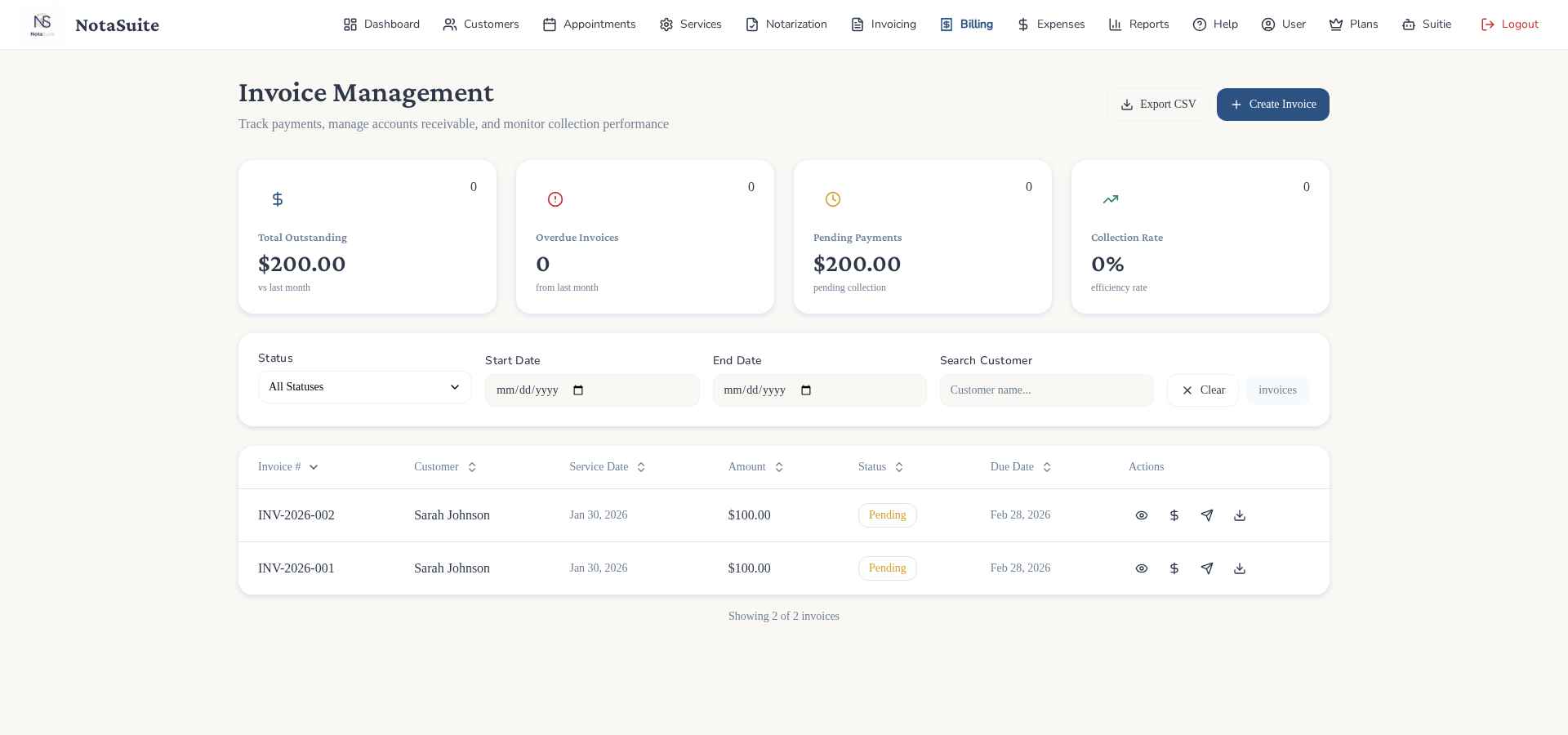Go to the Notarization page

pyautogui.click(x=786, y=24)
